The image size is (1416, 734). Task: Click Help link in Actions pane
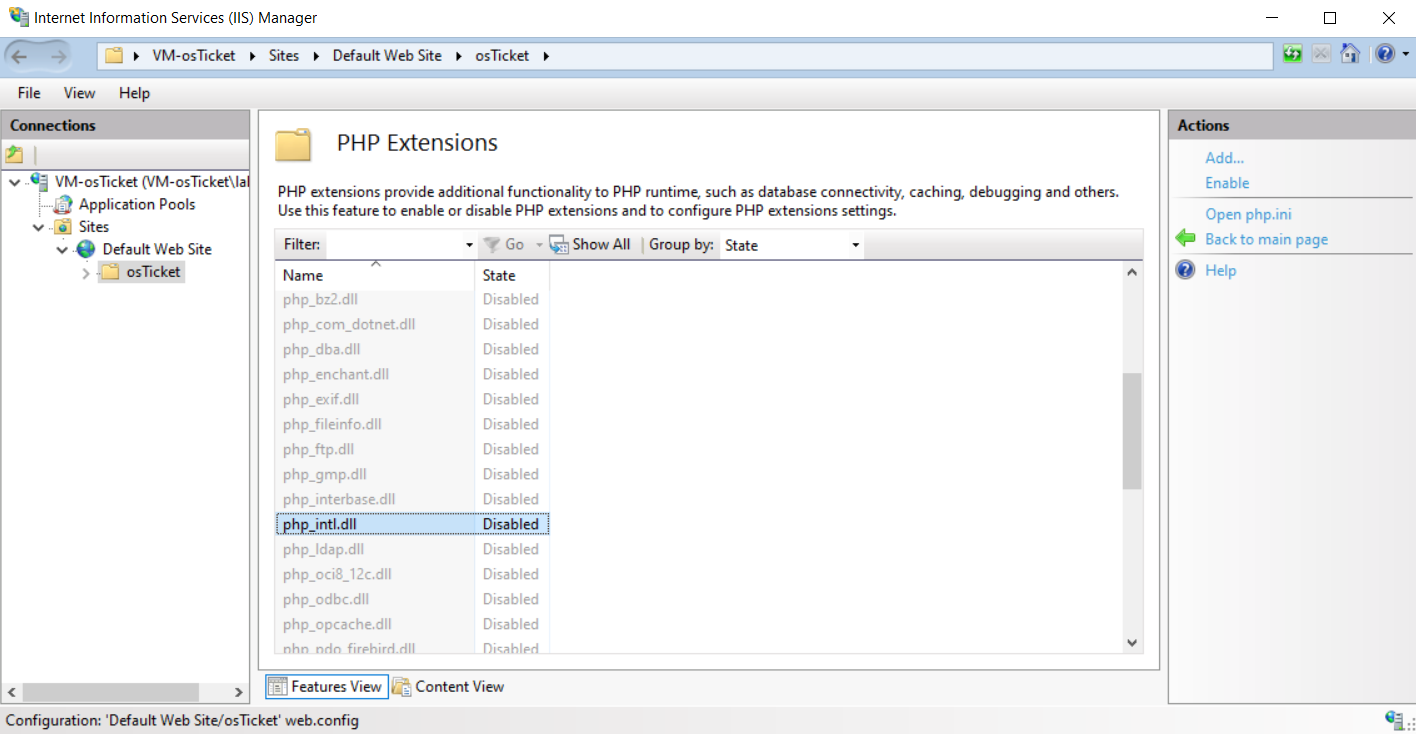coord(1220,270)
